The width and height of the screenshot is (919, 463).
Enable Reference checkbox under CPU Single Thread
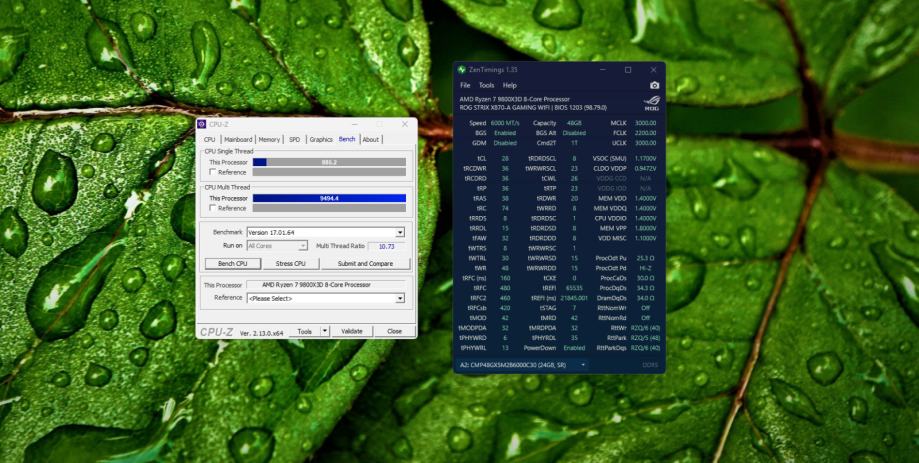[213, 172]
